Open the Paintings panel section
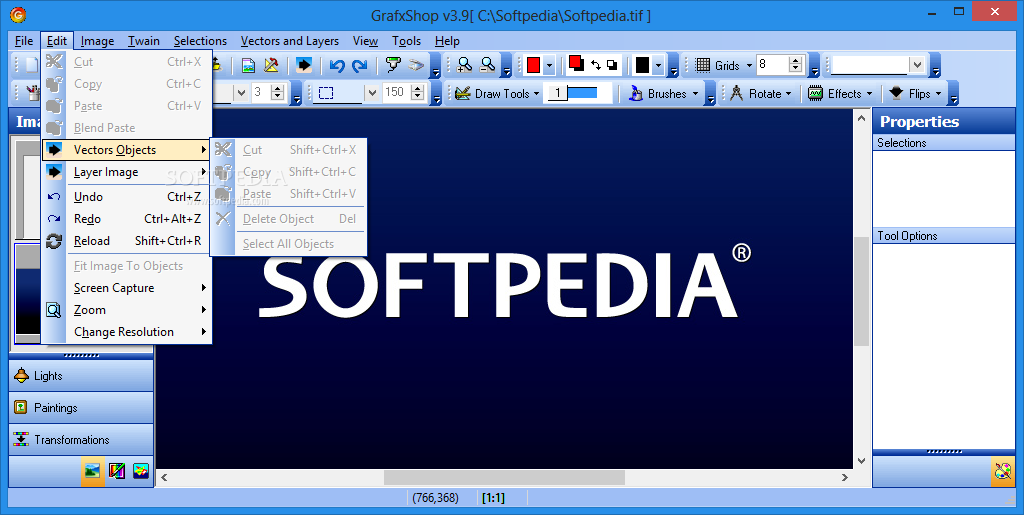The width and height of the screenshot is (1024, 515). point(82,407)
